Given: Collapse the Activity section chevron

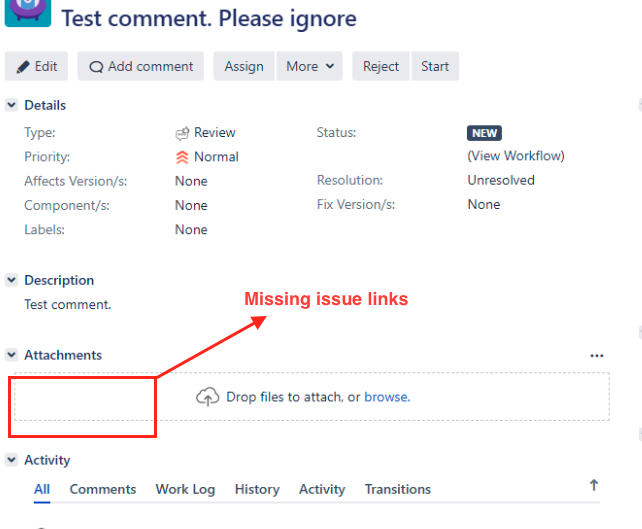Looking at the screenshot, I should (11, 460).
